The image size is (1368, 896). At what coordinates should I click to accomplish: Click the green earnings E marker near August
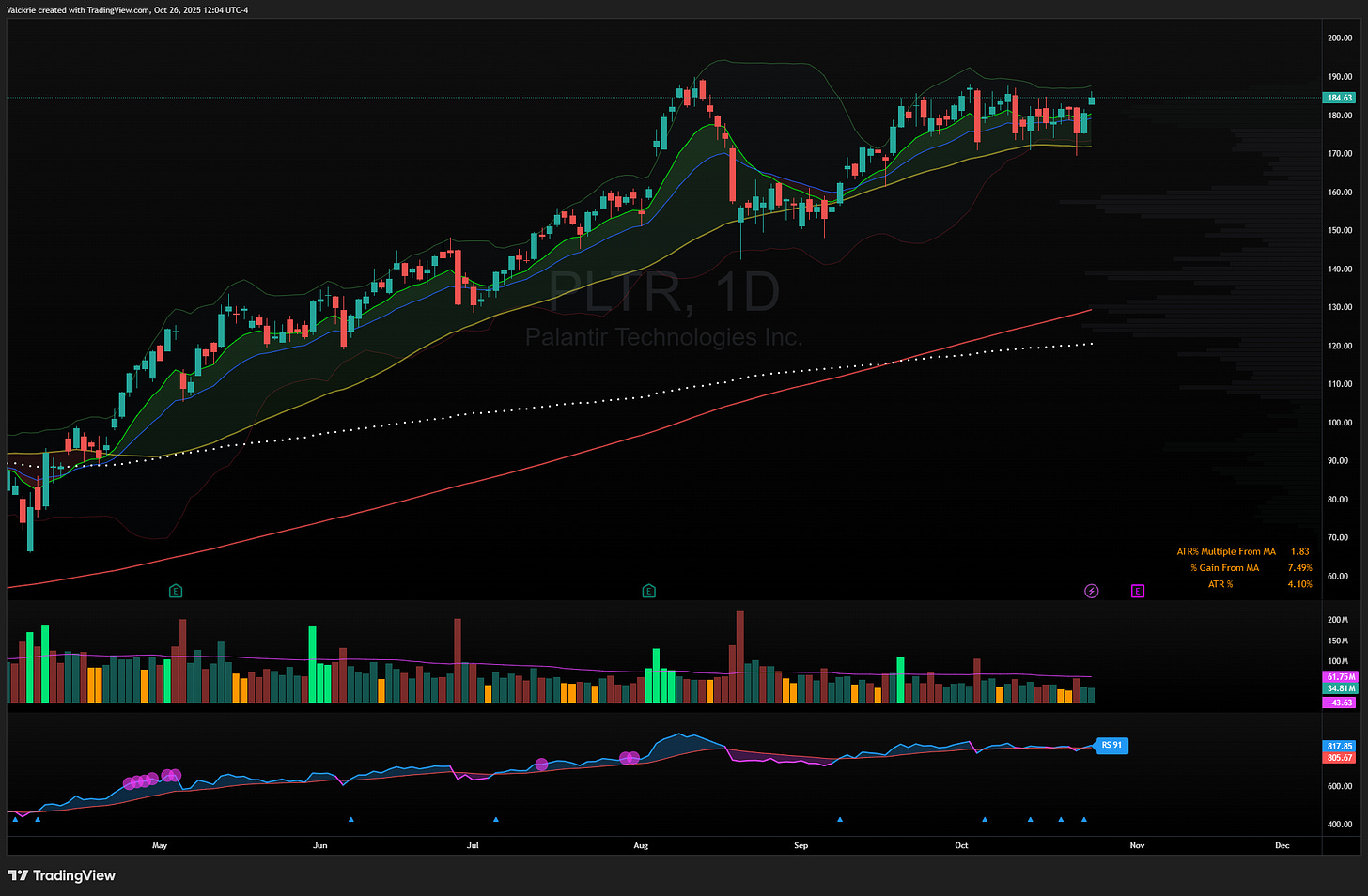pyautogui.click(x=648, y=591)
